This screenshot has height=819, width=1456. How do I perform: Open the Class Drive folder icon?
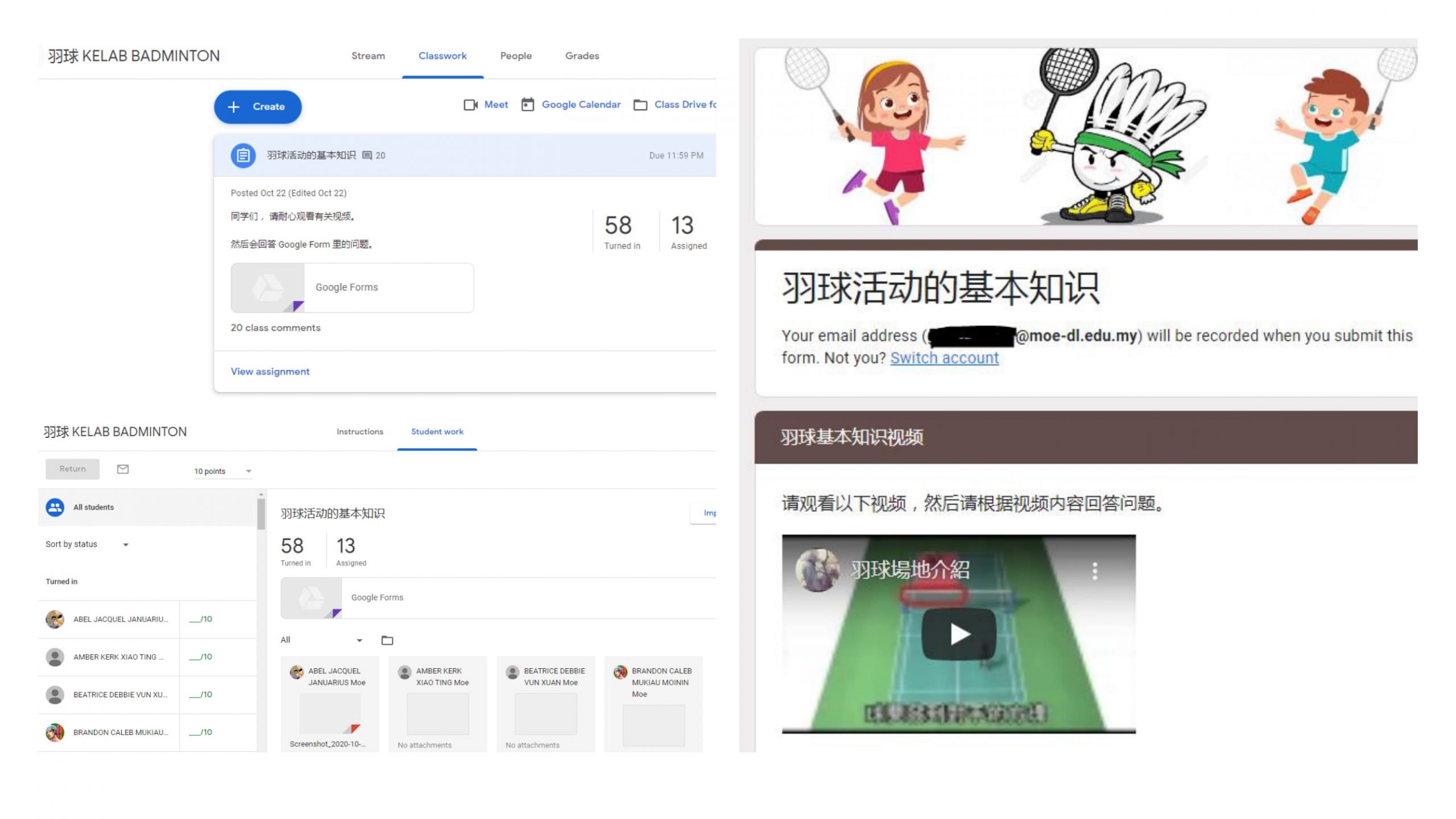(x=640, y=105)
